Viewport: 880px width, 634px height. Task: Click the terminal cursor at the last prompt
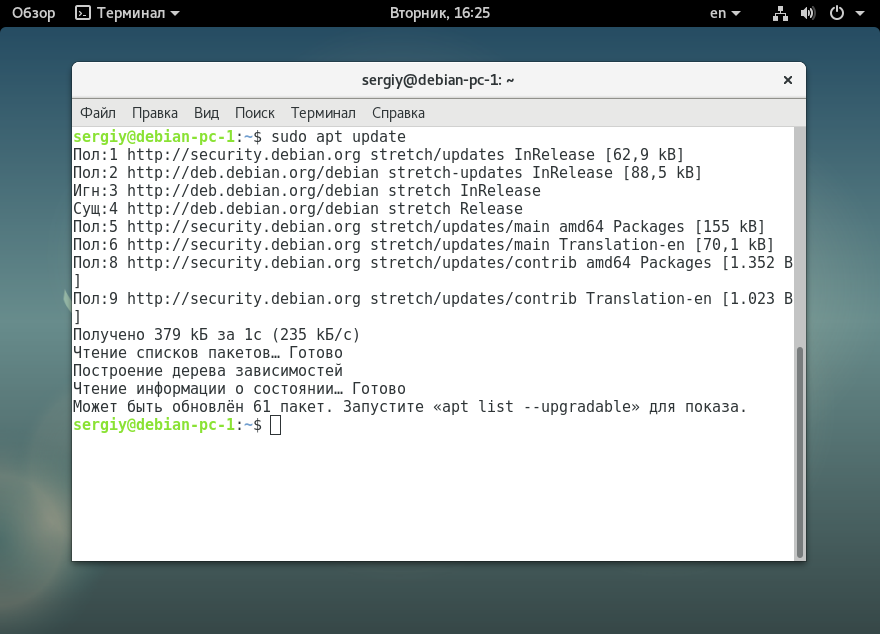click(x=276, y=425)
